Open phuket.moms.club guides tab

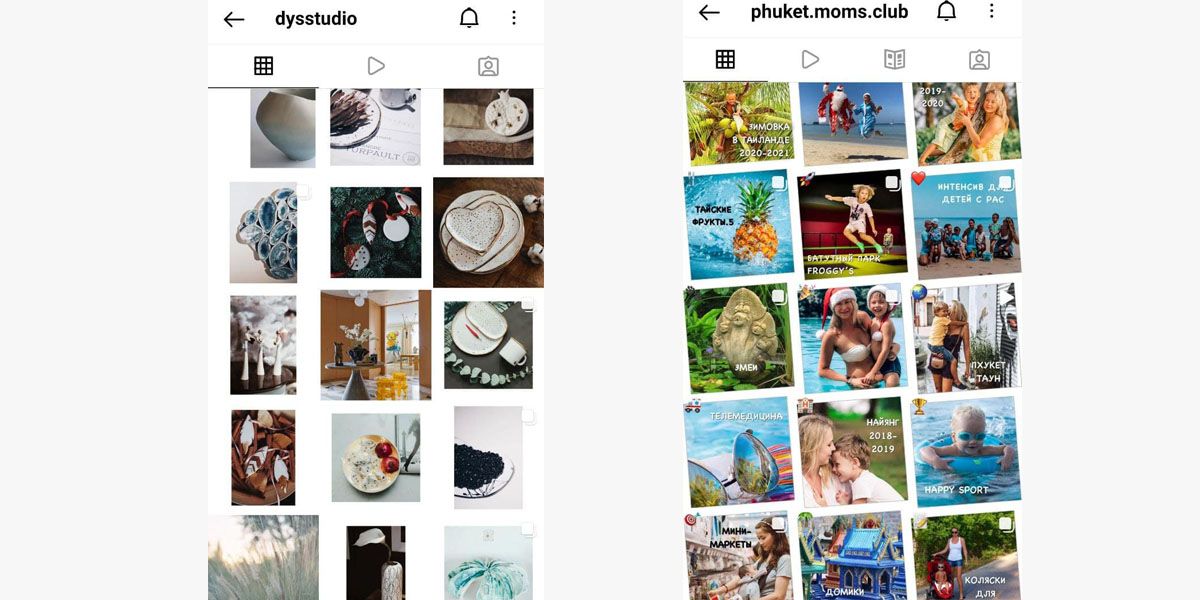click(x=894, y=60)
